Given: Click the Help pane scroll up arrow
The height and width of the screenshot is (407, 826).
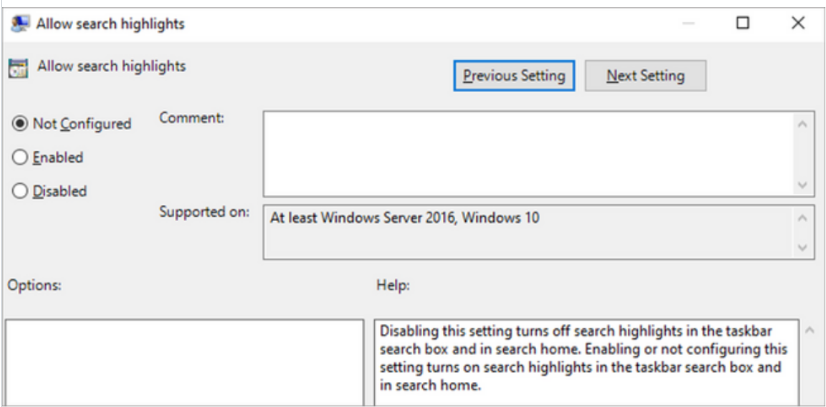Looking at the screenshot, I should [x=809, y=331].
